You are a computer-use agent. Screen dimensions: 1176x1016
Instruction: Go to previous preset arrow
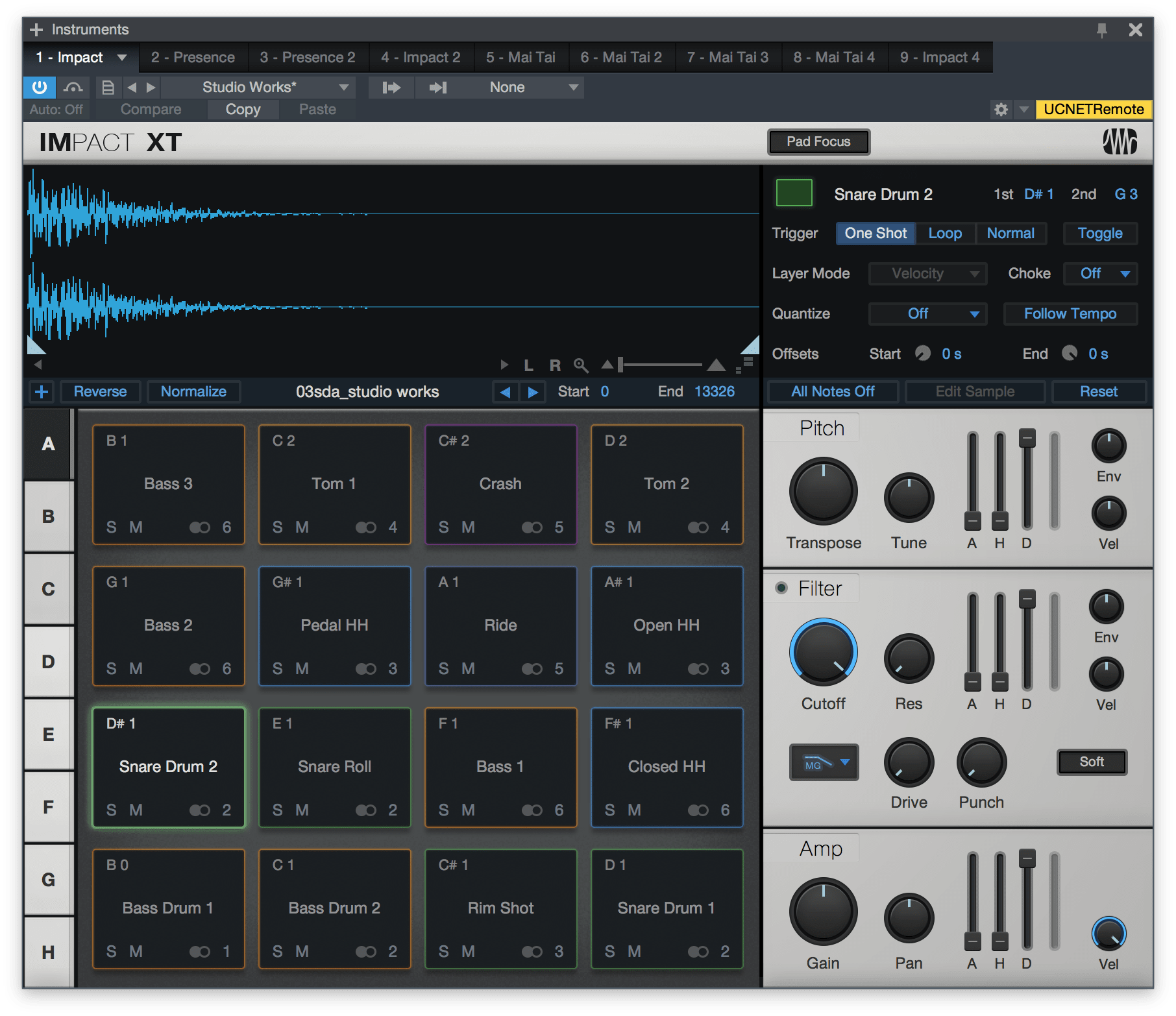coord(132,87)
